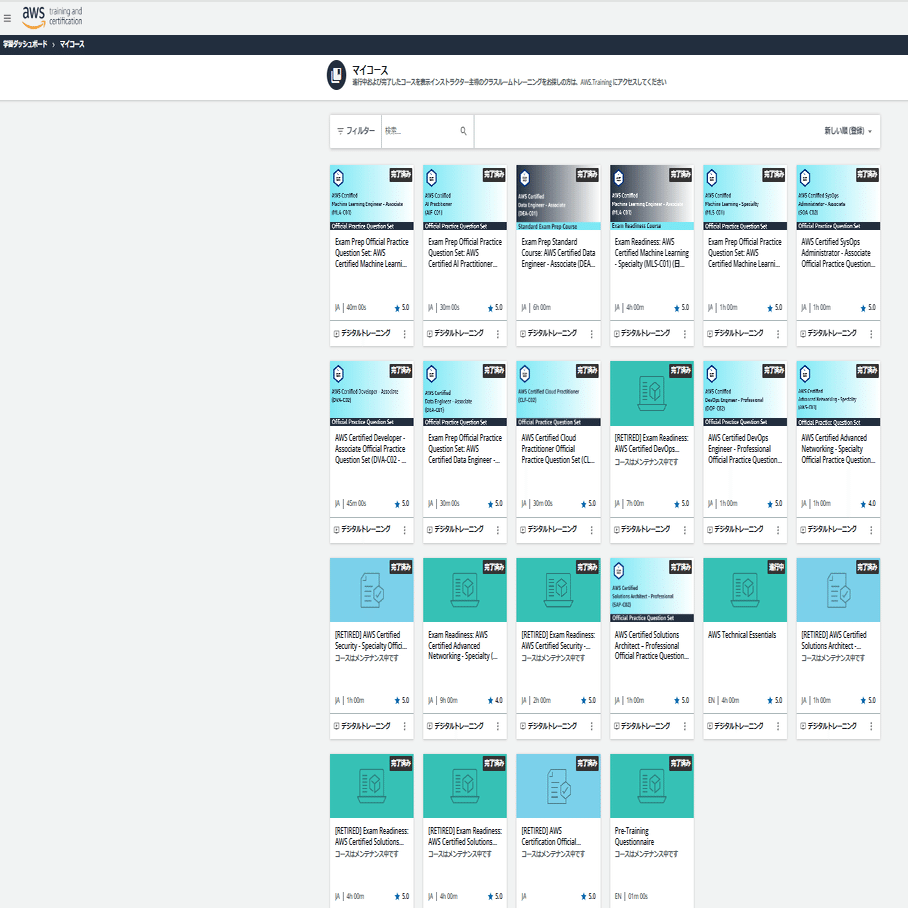Screen dimensions: 908x908
Task: Click the My Courses page heading
Action: [x=370, y=70]
